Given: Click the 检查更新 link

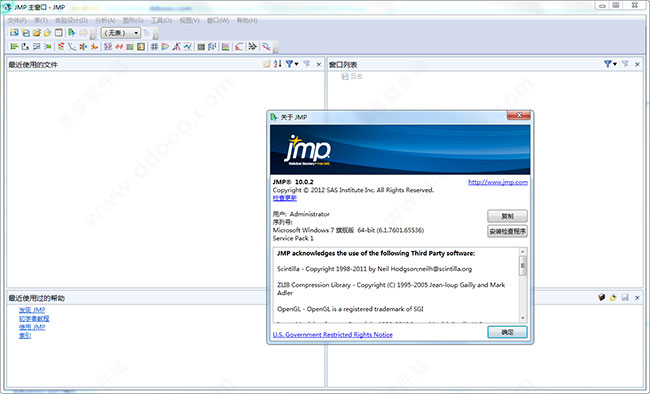Looking at the screenshot, I should 285,198.
